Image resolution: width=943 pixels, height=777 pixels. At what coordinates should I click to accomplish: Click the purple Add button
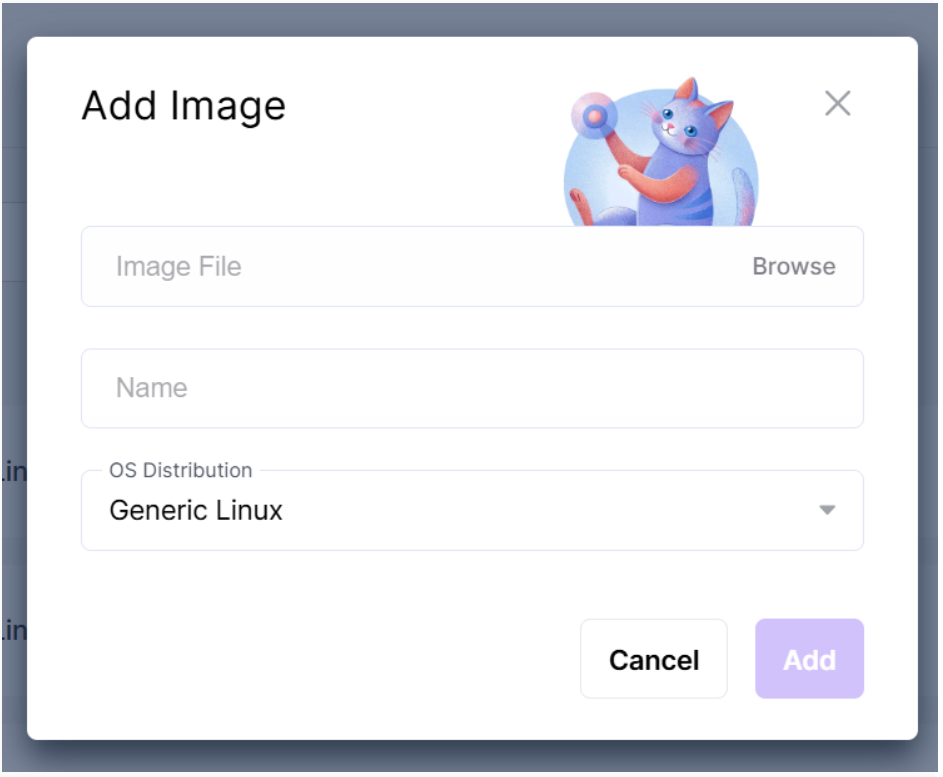pyautogui.click(x=809, y=659)
